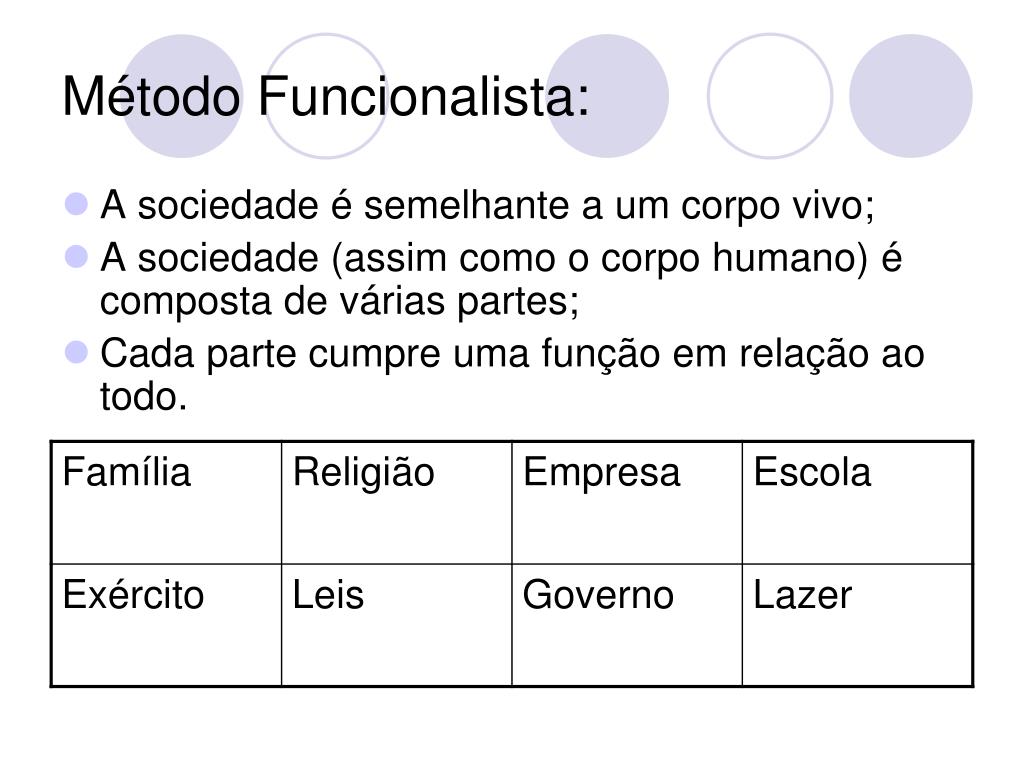Click the empty outlined circle near top right
Screen dimensions: 1024x768
pyautogui.click(x=770, y=96)
